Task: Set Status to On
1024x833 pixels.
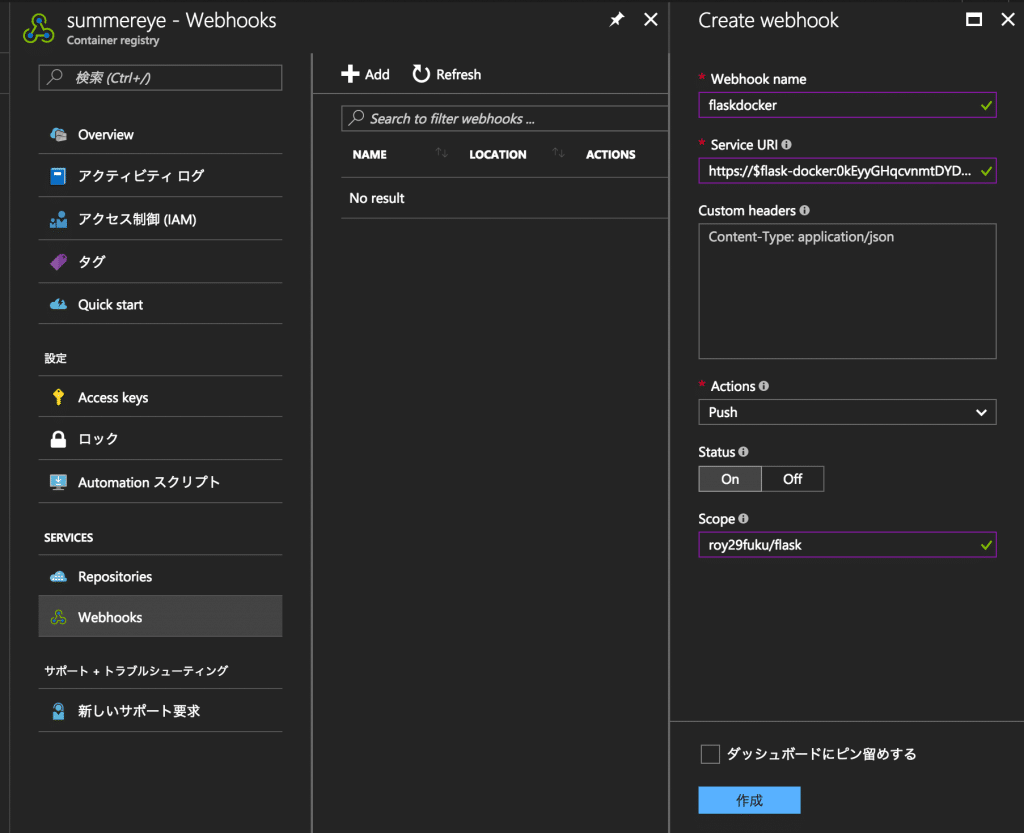Action: pos(730,479)
